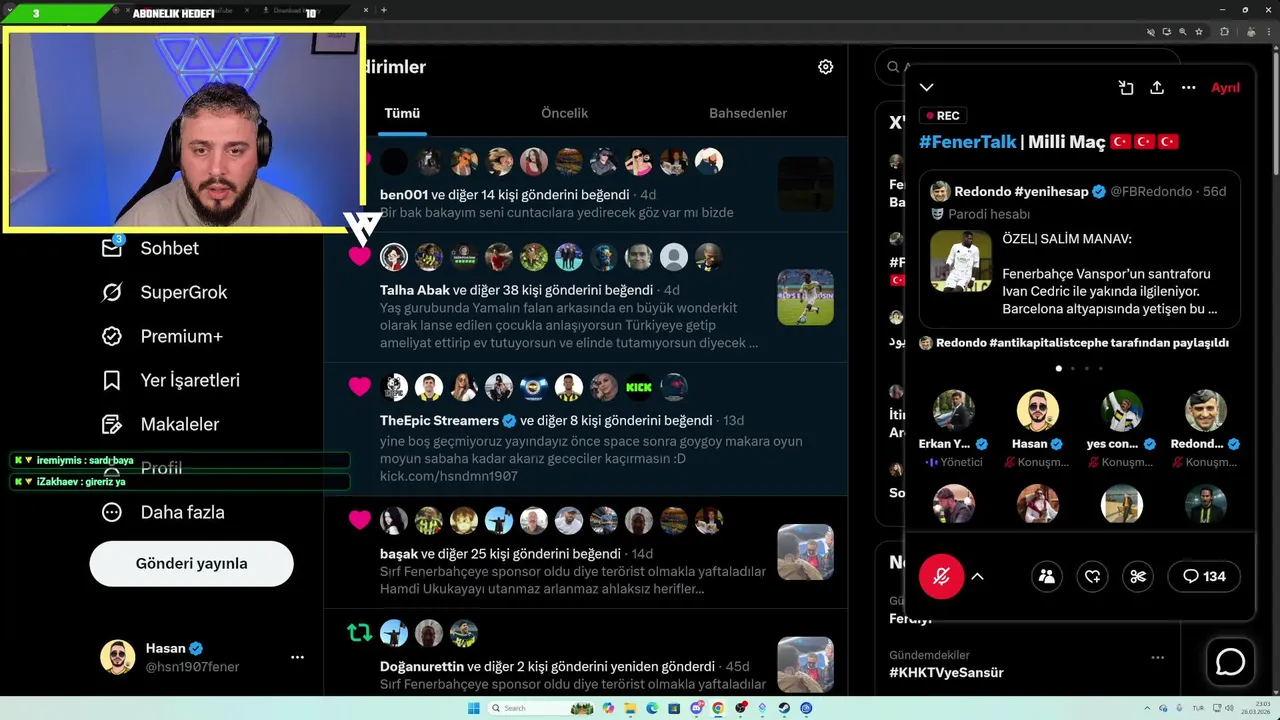
Task: Open notification settings gear icon
Action: [825, 67]
